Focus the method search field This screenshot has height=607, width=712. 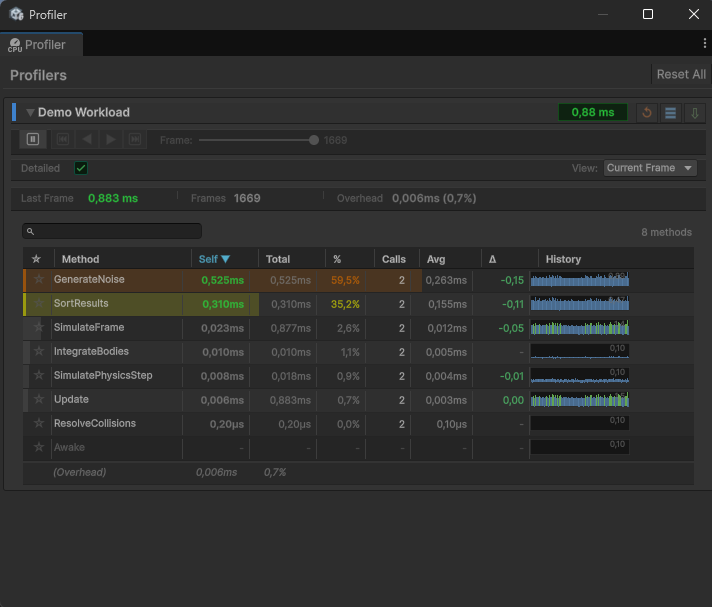(112, 231)
